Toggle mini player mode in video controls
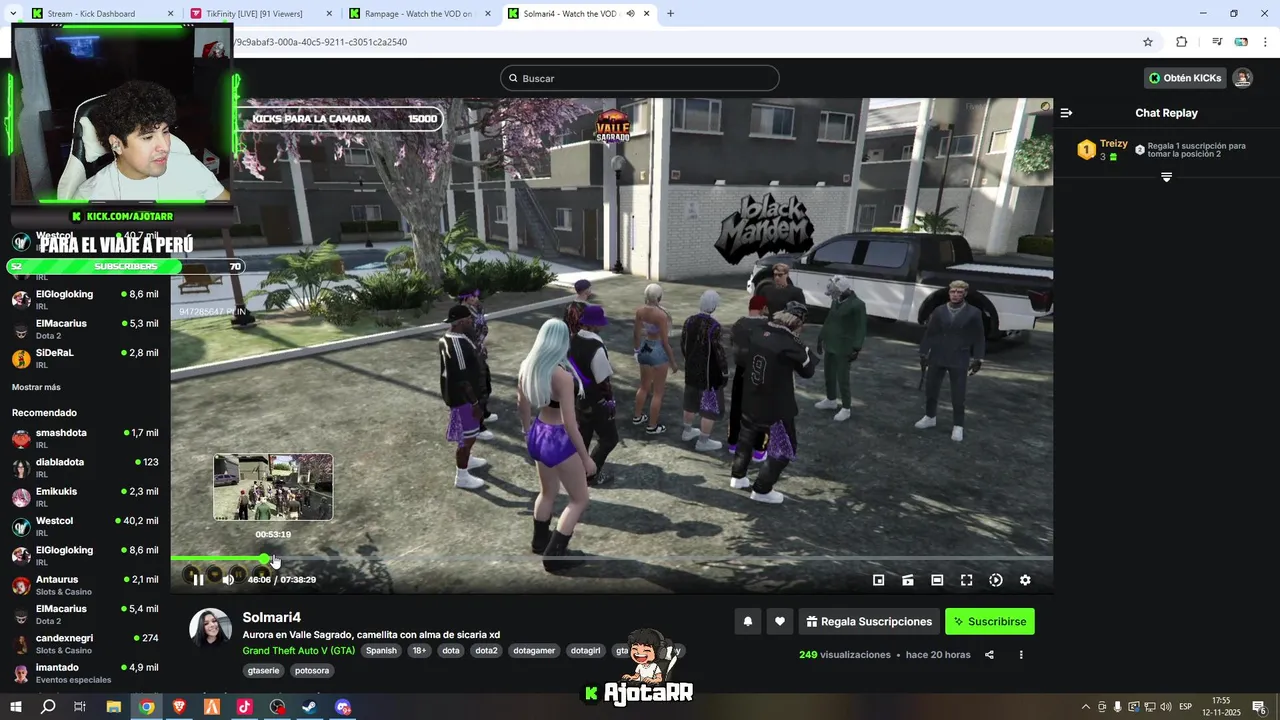Image resolution: width=1280 pixels, height=720 pixels. (x=878, y=580)
